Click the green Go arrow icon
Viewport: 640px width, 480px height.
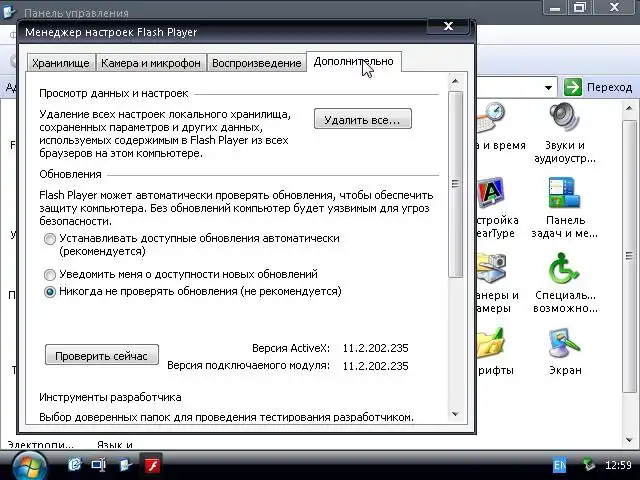(x=573, y=87)
